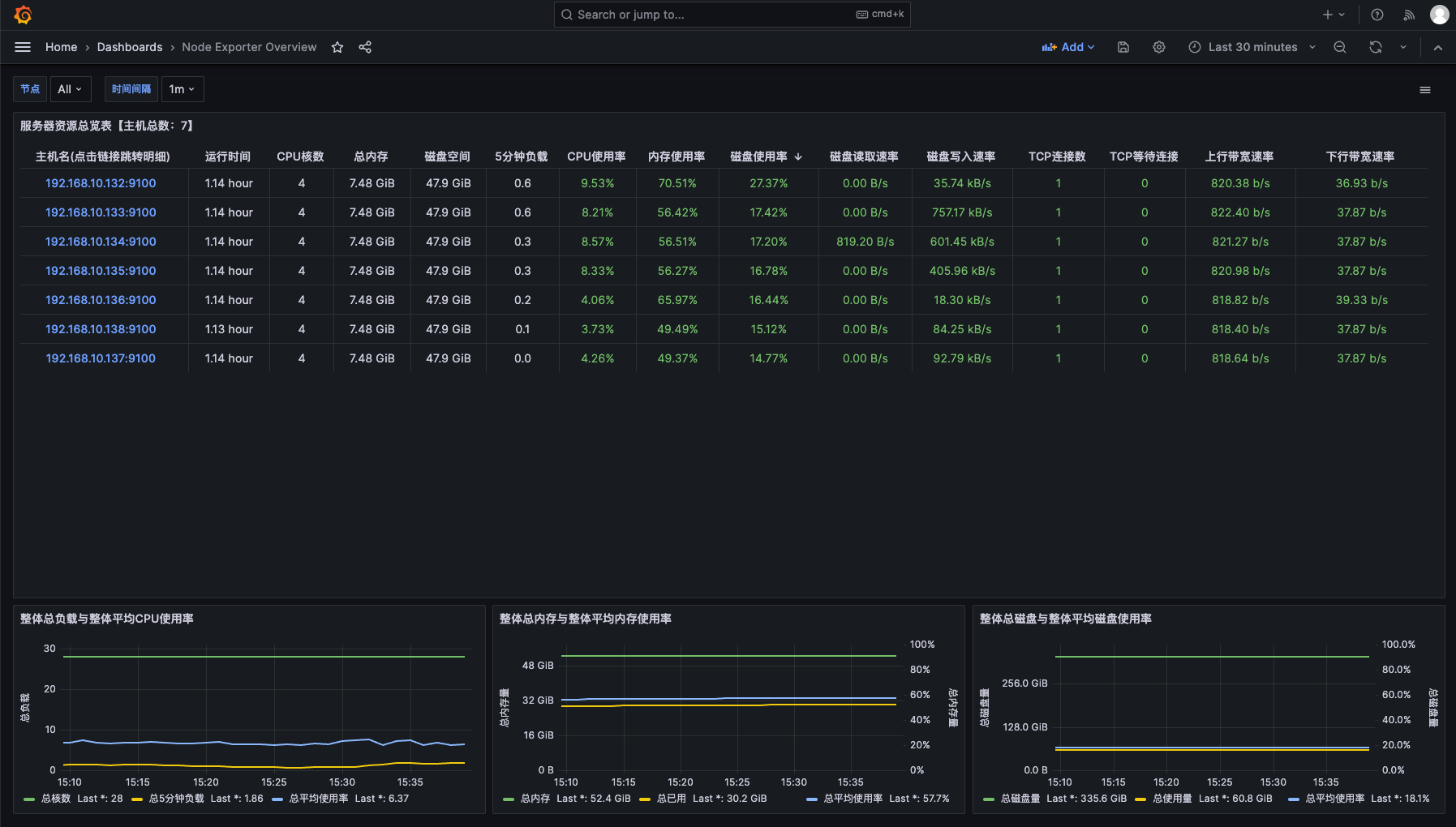Sort table by TCP连接数 column header
This screenshot has height=827, width=1456.
[1057, 156]
